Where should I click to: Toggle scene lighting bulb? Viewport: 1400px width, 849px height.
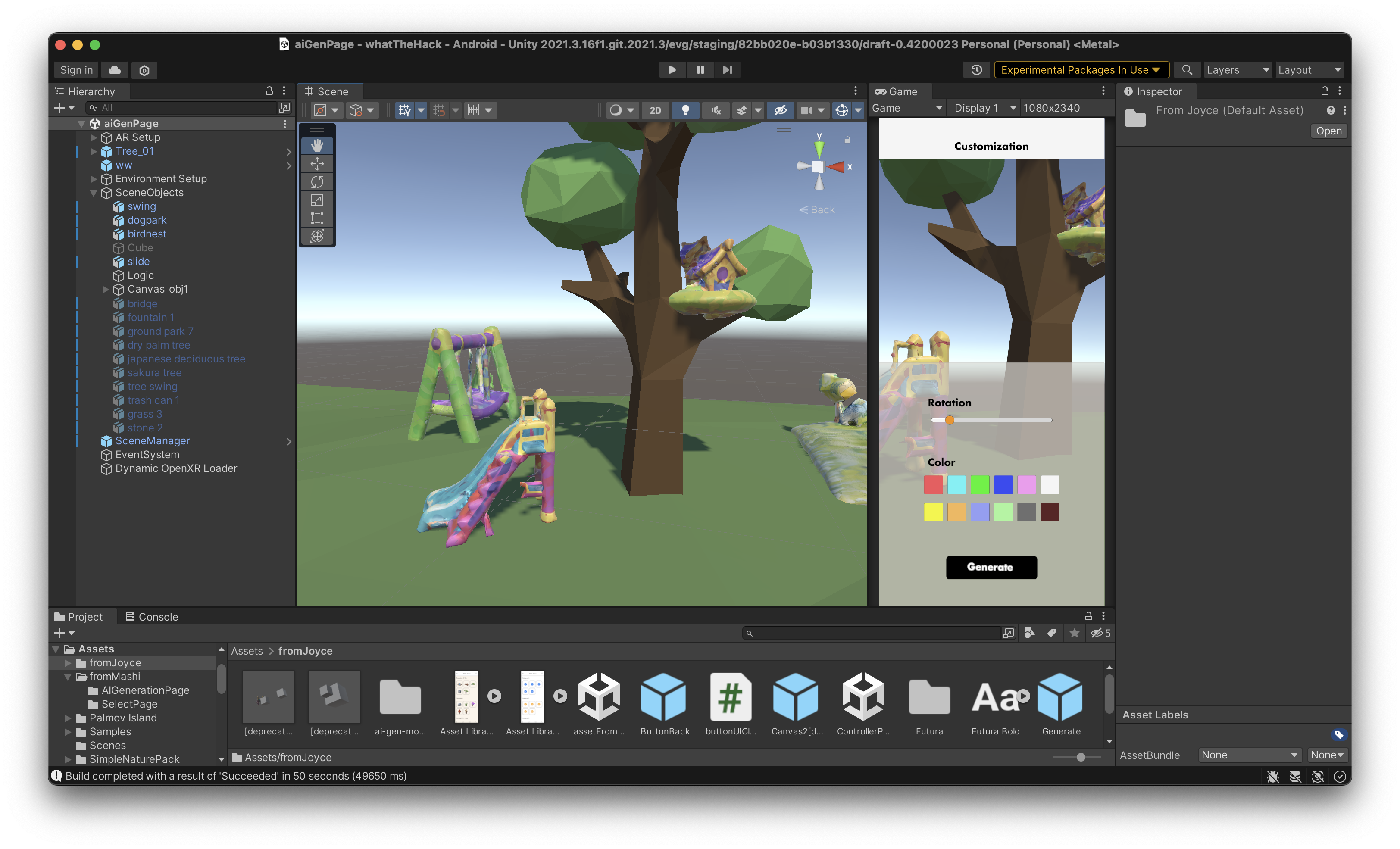tap(685, 110)
